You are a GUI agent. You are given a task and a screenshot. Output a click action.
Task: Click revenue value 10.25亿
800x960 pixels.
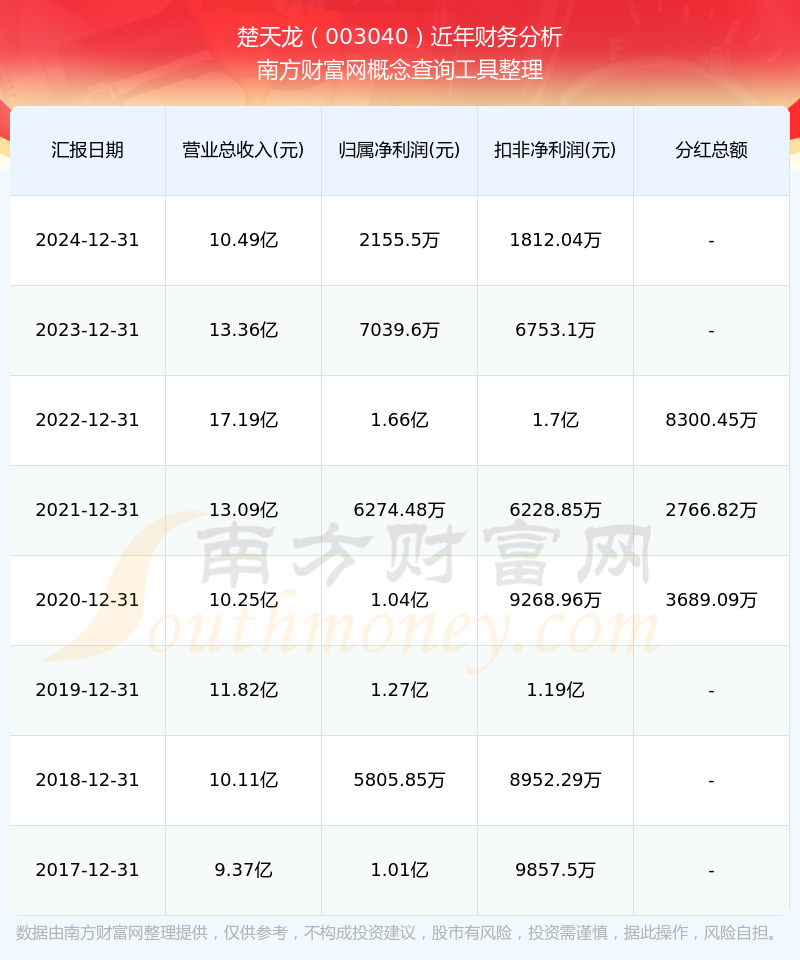[244, 600]
